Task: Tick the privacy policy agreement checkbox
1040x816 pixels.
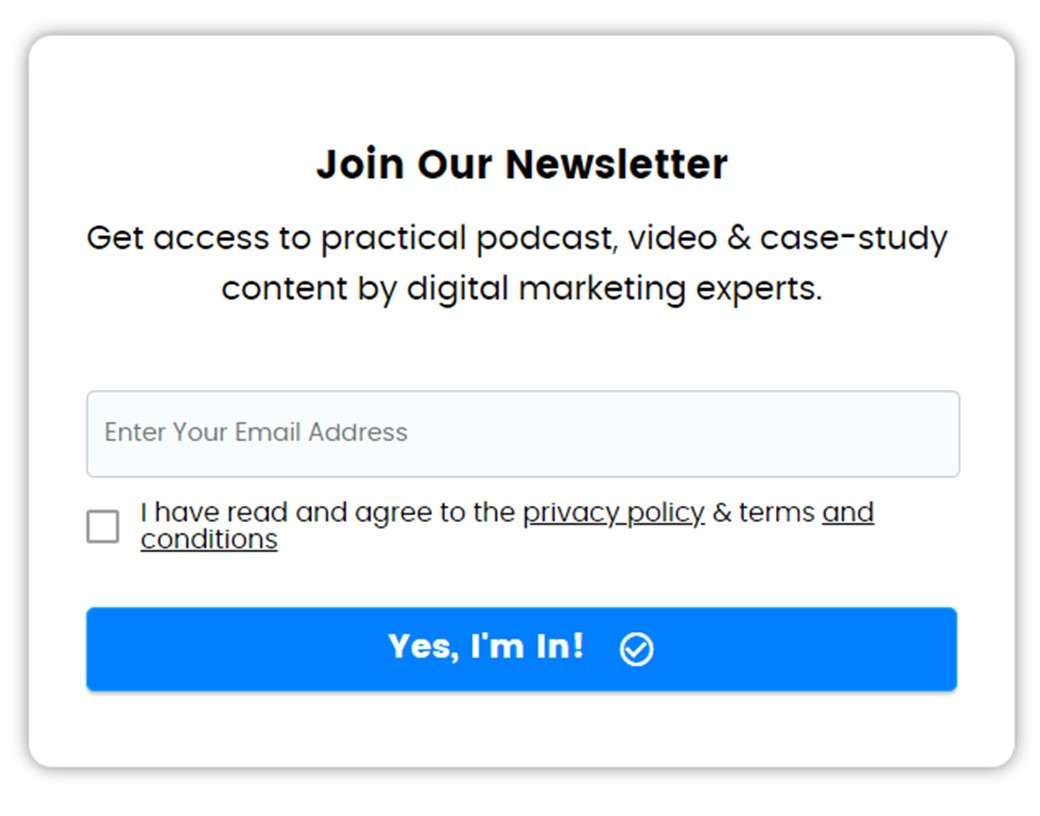Action: click(103, 526)
